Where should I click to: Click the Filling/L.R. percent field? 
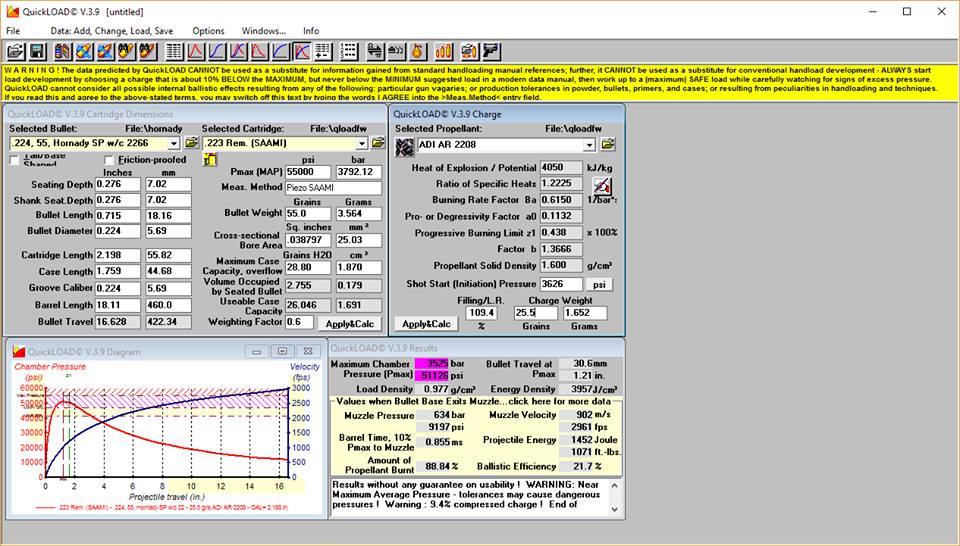point(481,313)
